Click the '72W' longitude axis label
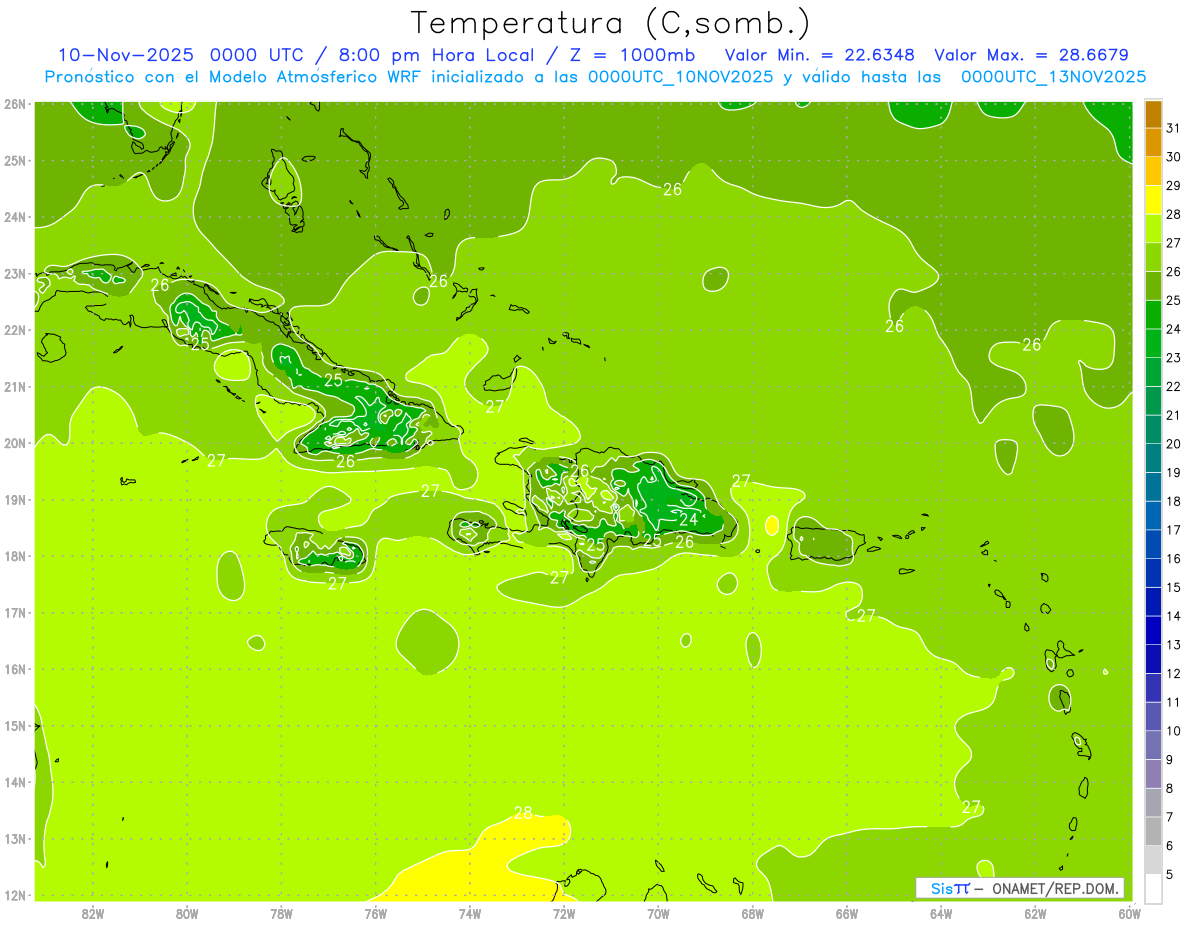The image size is (1200, 927). click(x=564, y=913)
